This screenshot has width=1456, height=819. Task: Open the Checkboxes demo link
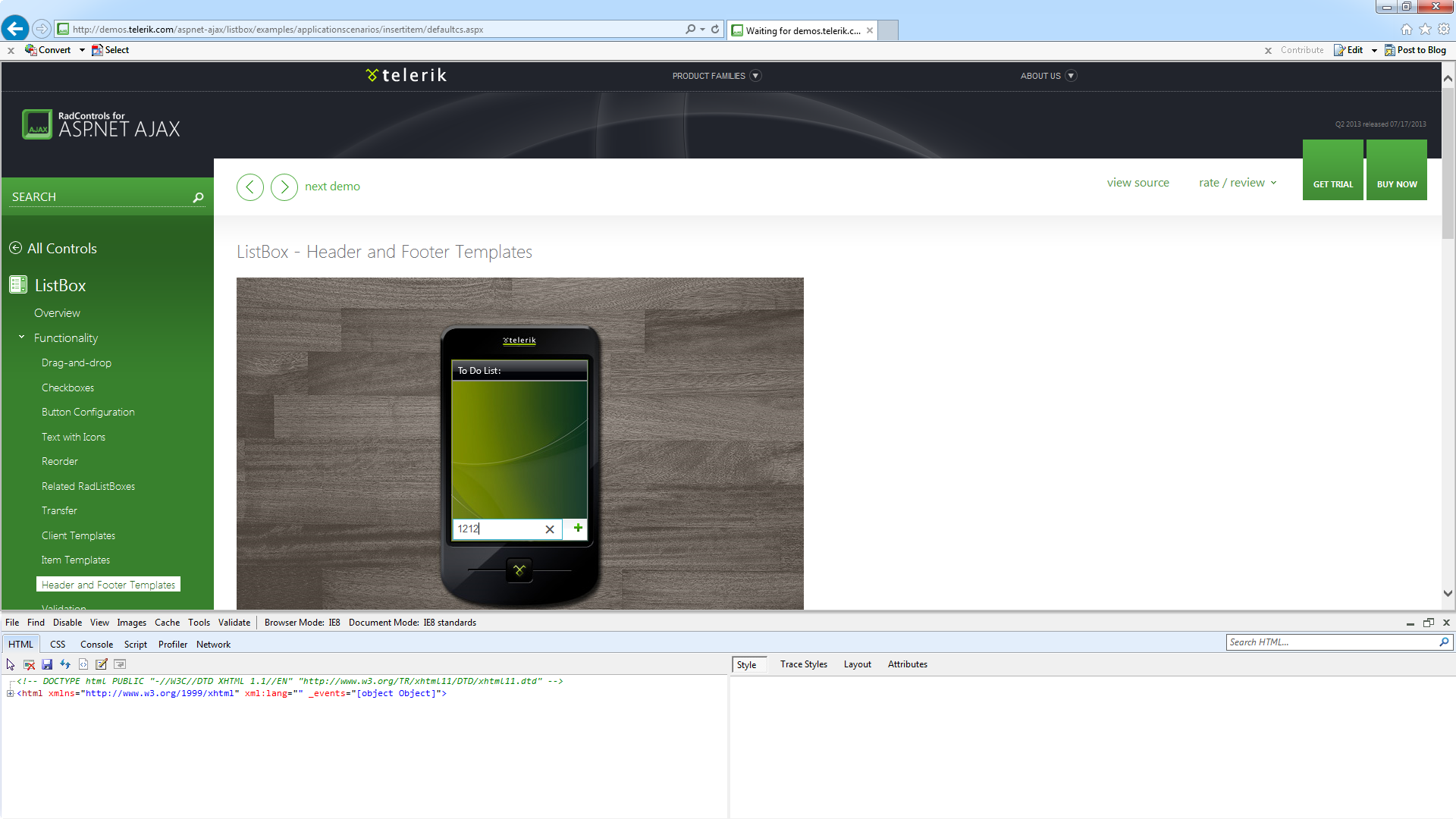click(x=68, y=388)
